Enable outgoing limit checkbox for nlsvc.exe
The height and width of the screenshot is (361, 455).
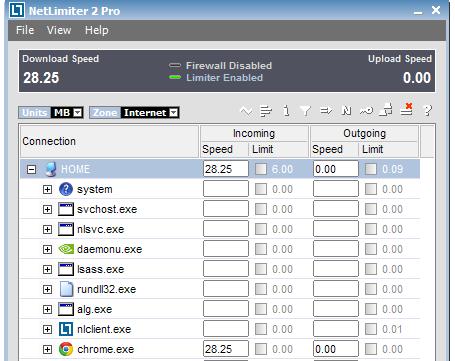click(x=371, y=229)
